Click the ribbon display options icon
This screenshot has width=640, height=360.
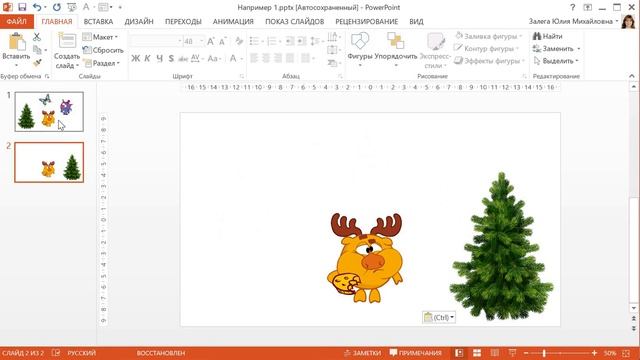point(587,7)
